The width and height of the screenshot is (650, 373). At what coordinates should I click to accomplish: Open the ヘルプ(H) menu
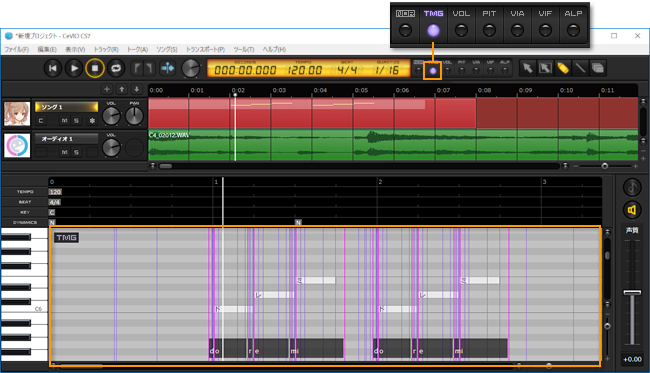point(274,49)
